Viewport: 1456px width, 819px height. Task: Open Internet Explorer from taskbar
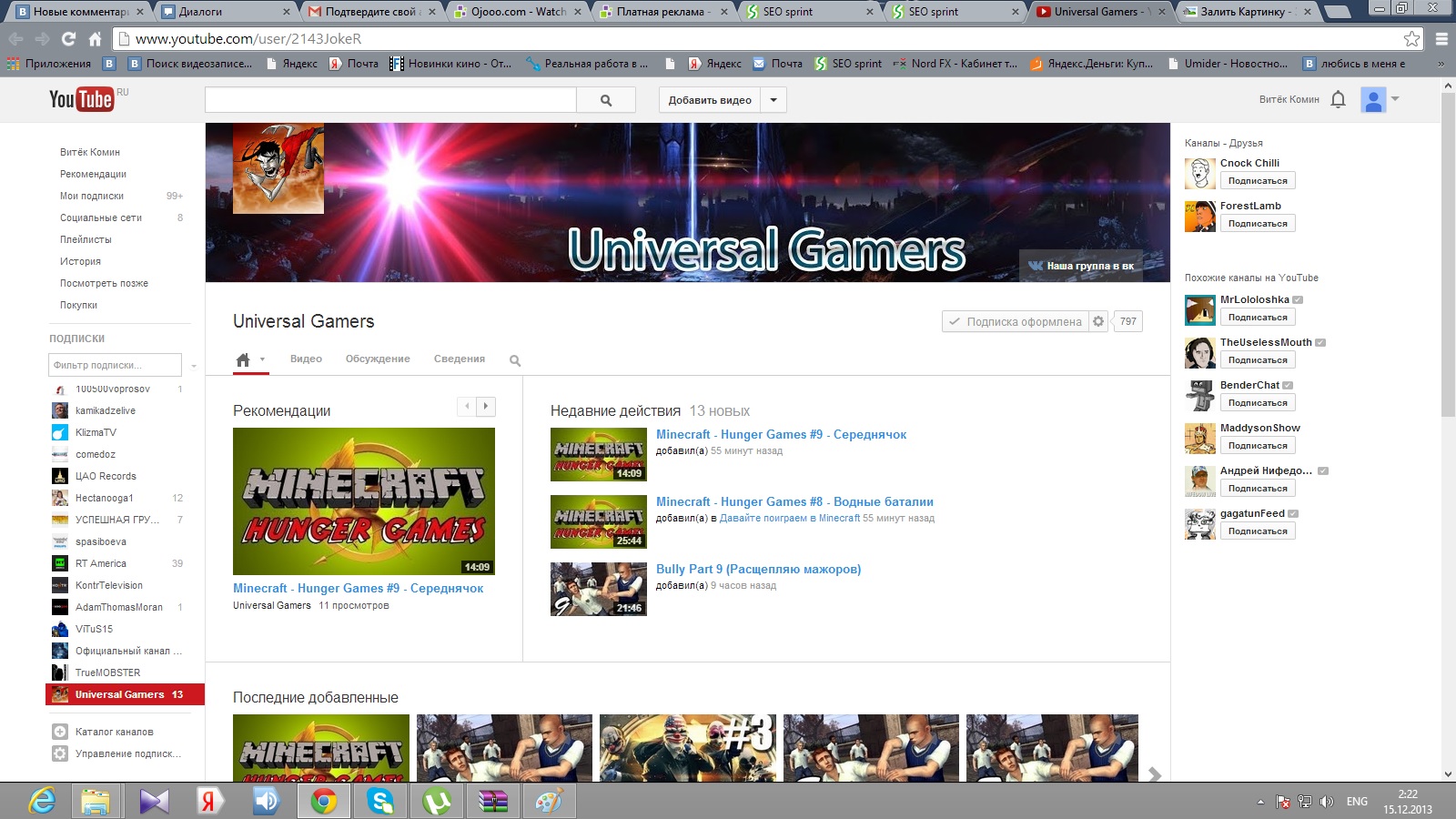(42, 801)
